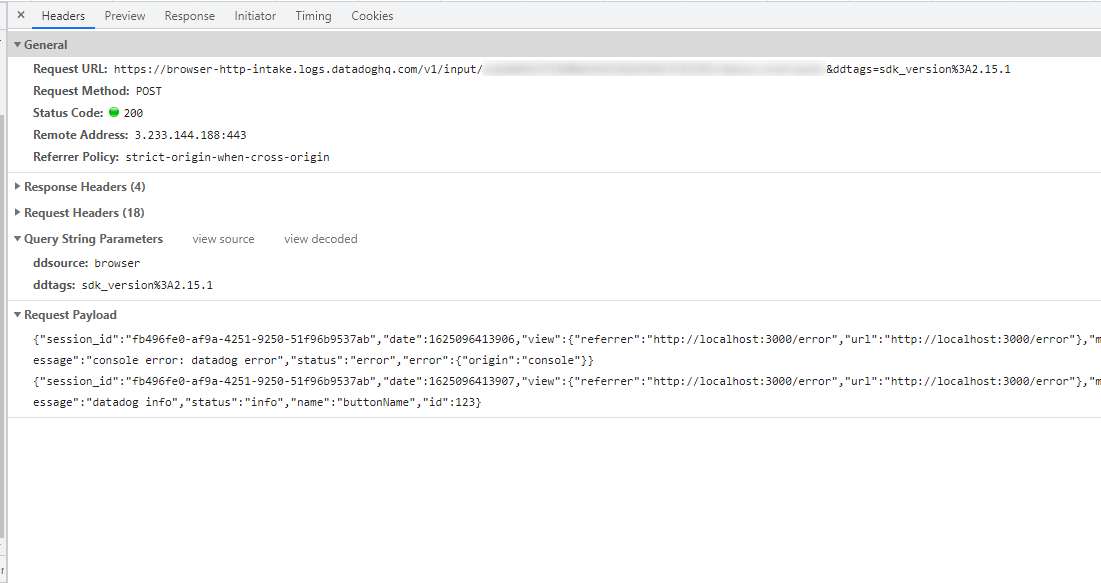Screen dimensions: 1101x583
Task: Select payload line with date 1625096413906
Action: [567, 339]
